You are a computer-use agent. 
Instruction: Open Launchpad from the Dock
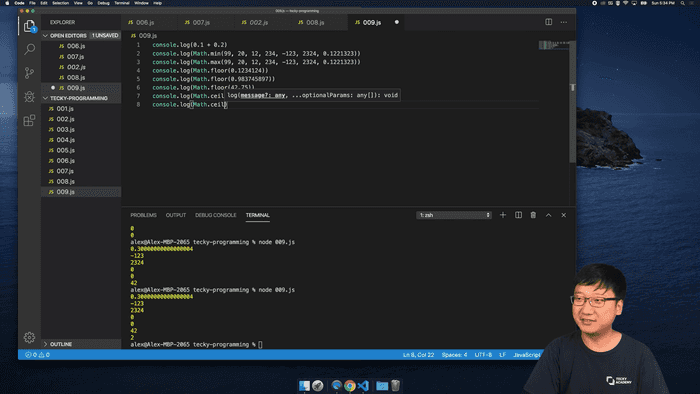(x=318, y=386)
